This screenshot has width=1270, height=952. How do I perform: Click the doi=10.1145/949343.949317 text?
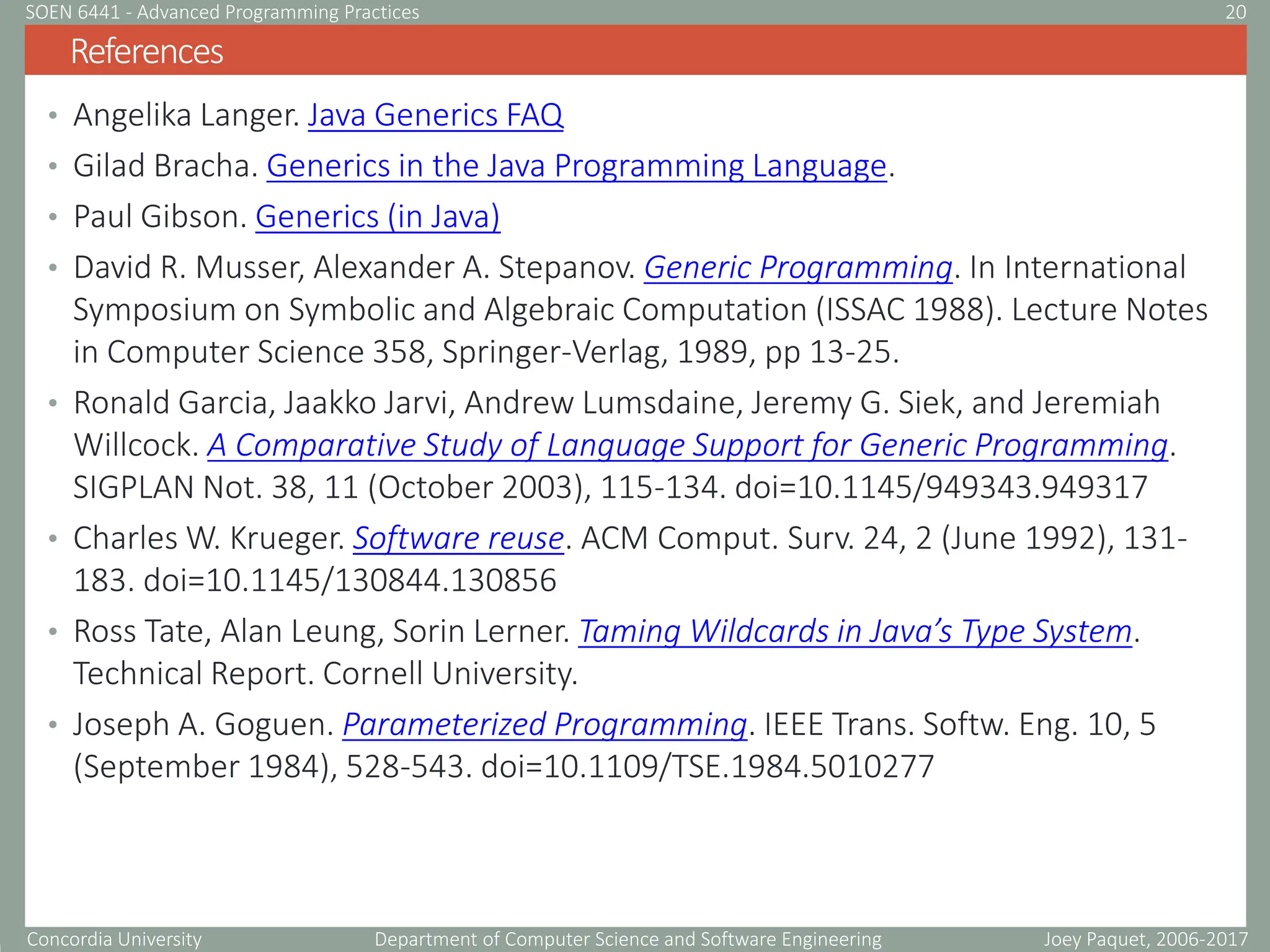(941, 487)
